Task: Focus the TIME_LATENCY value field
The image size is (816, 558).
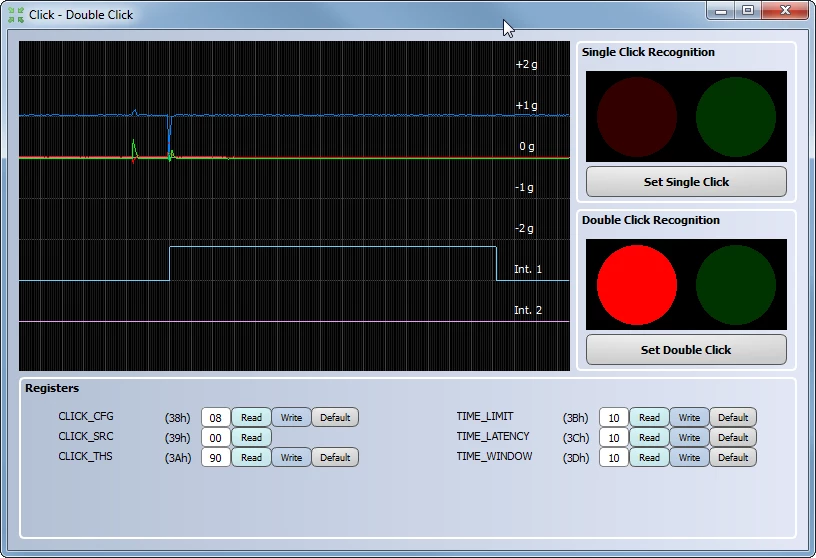Action: [614, 438]
